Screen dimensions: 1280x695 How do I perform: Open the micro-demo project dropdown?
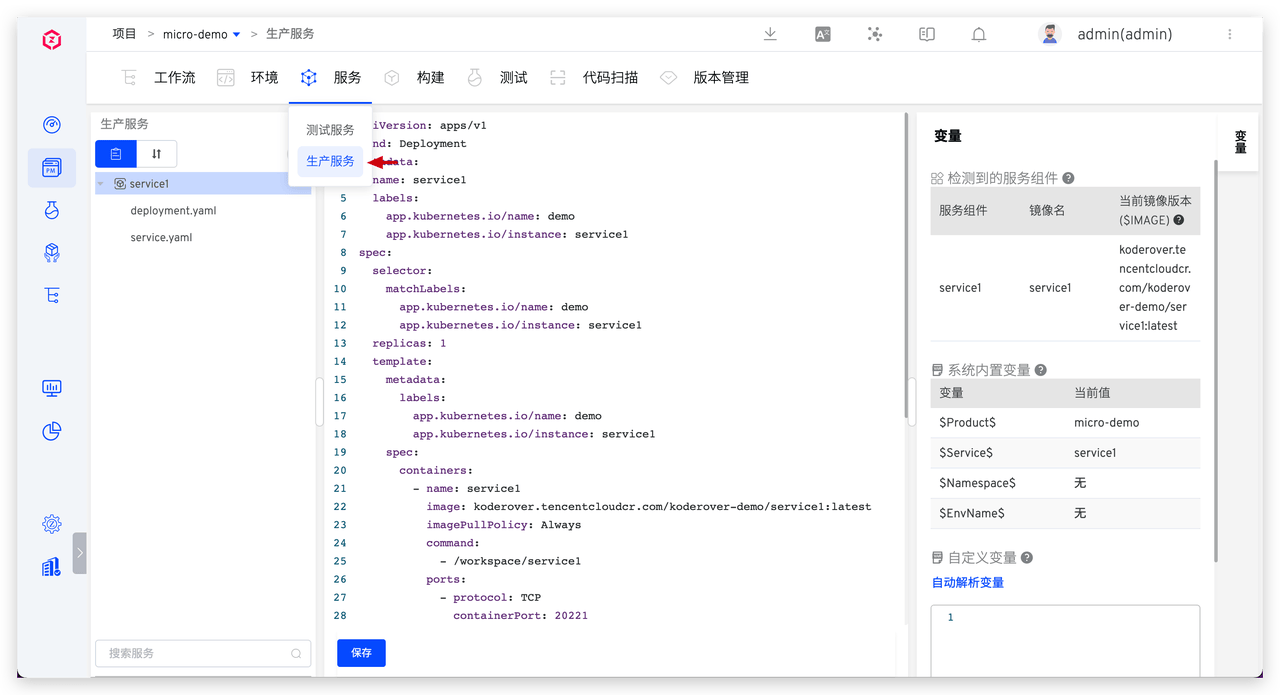[x=199, y=33]
